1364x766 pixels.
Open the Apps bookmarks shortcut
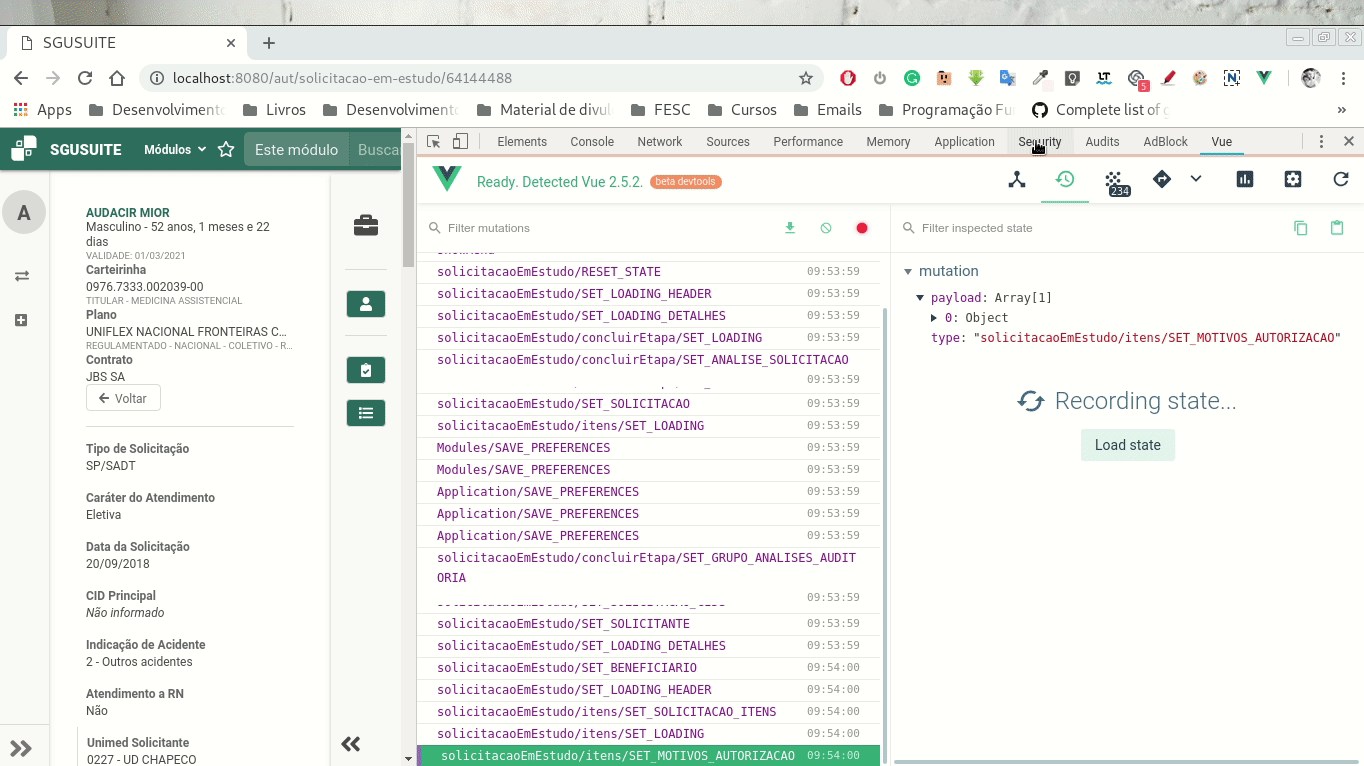43,110
